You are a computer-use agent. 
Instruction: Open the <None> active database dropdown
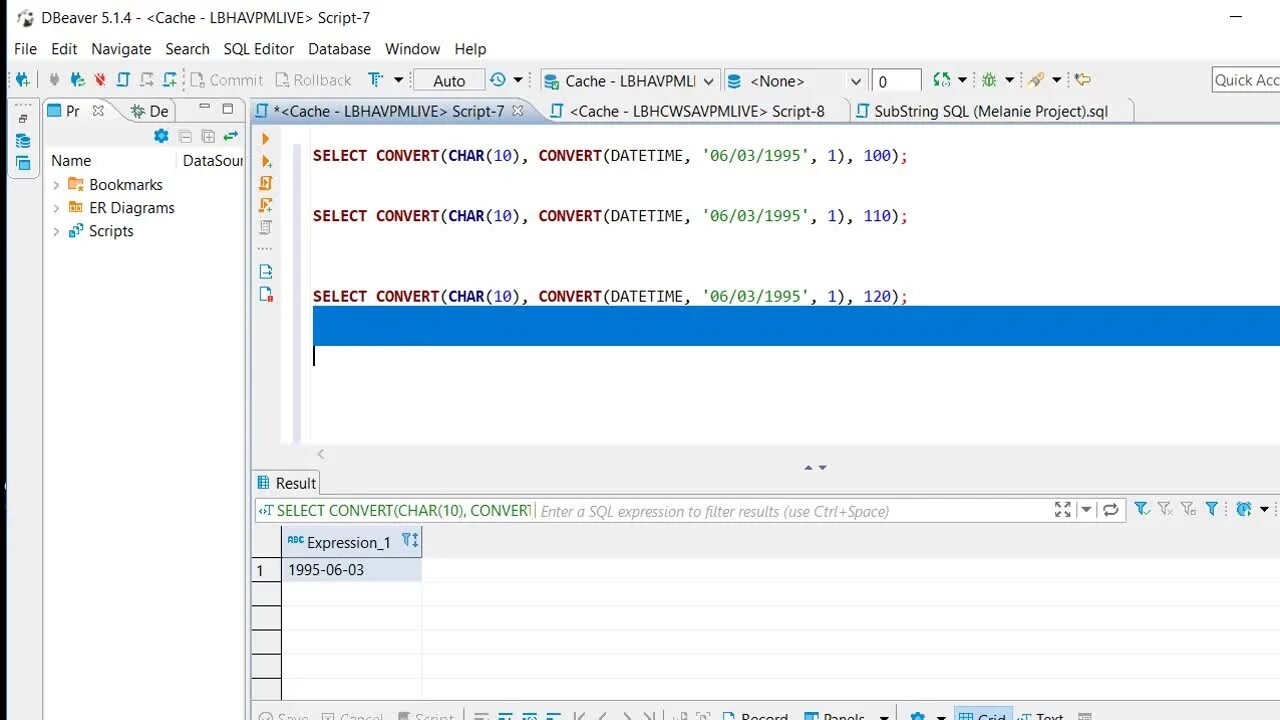coord(794,81)
